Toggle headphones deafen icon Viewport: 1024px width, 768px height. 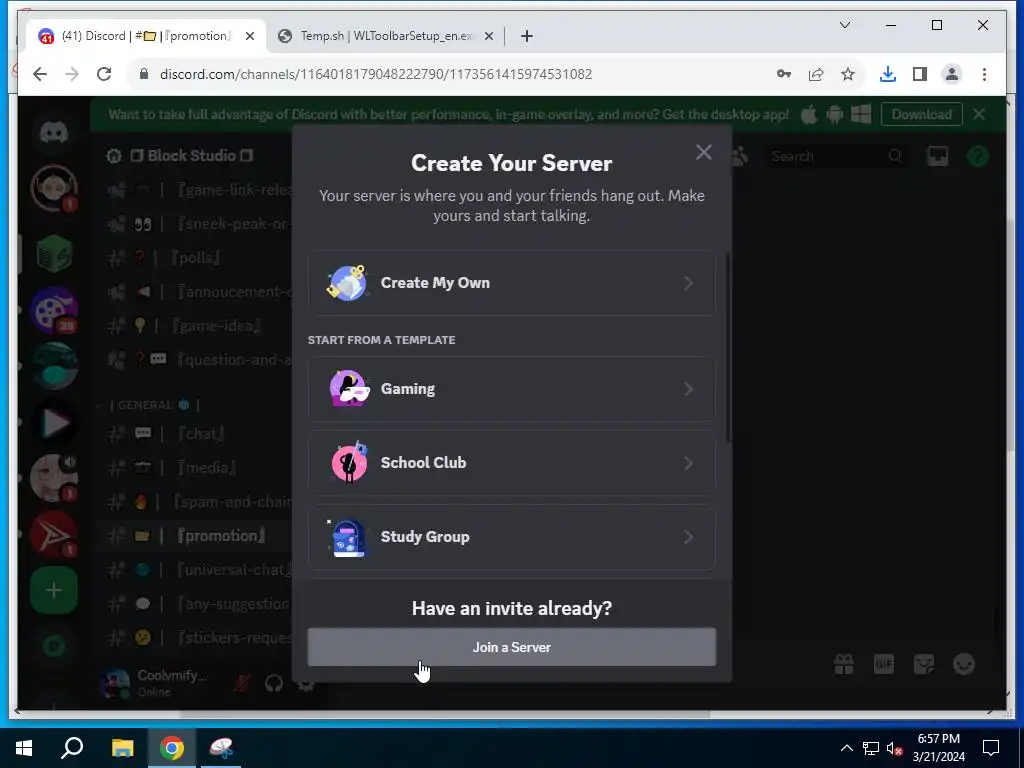point(274,683)
